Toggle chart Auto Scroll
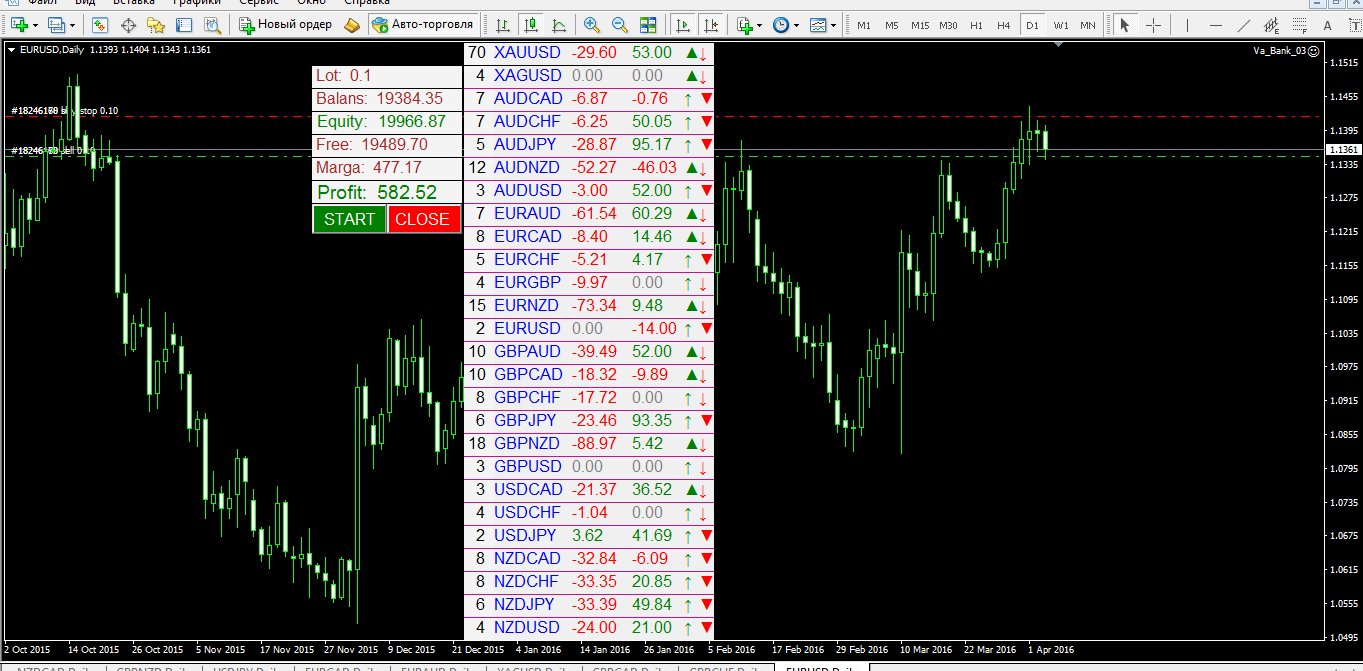Viewport: 1363px width, 671px height. tap(683, 24)
